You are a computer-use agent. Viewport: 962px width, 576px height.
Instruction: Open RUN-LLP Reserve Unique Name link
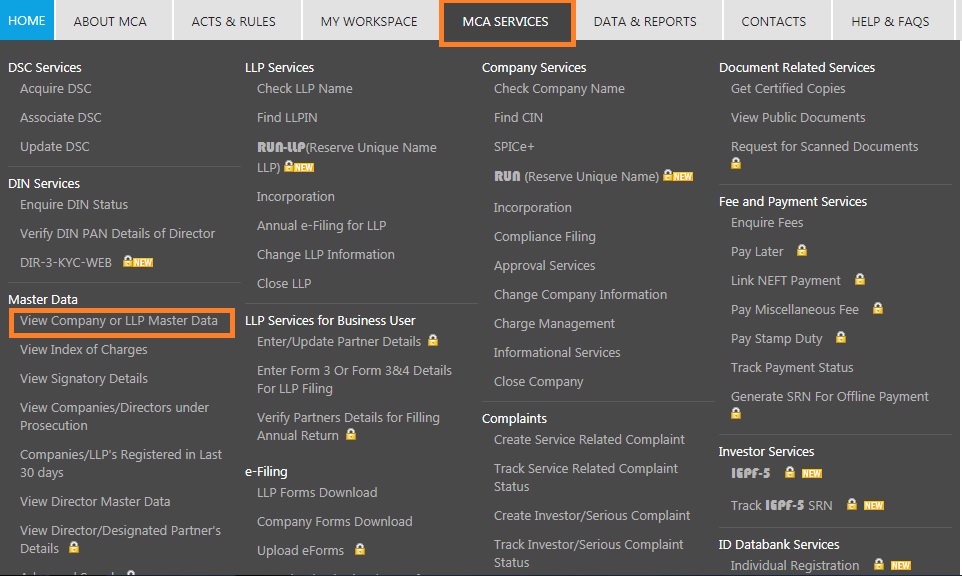[x=347, y=157]
